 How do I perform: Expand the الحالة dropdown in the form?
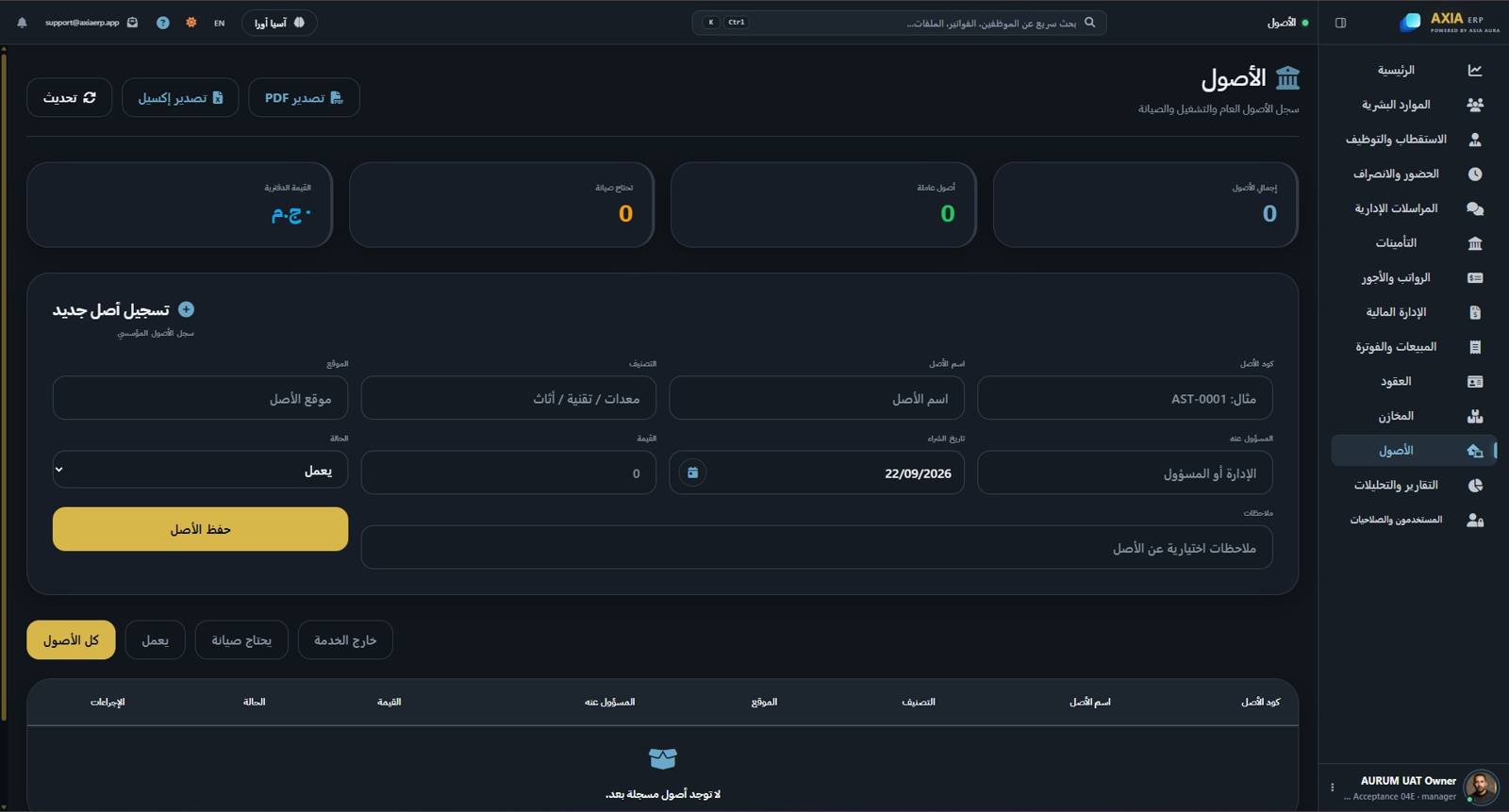tap(200, 470)
